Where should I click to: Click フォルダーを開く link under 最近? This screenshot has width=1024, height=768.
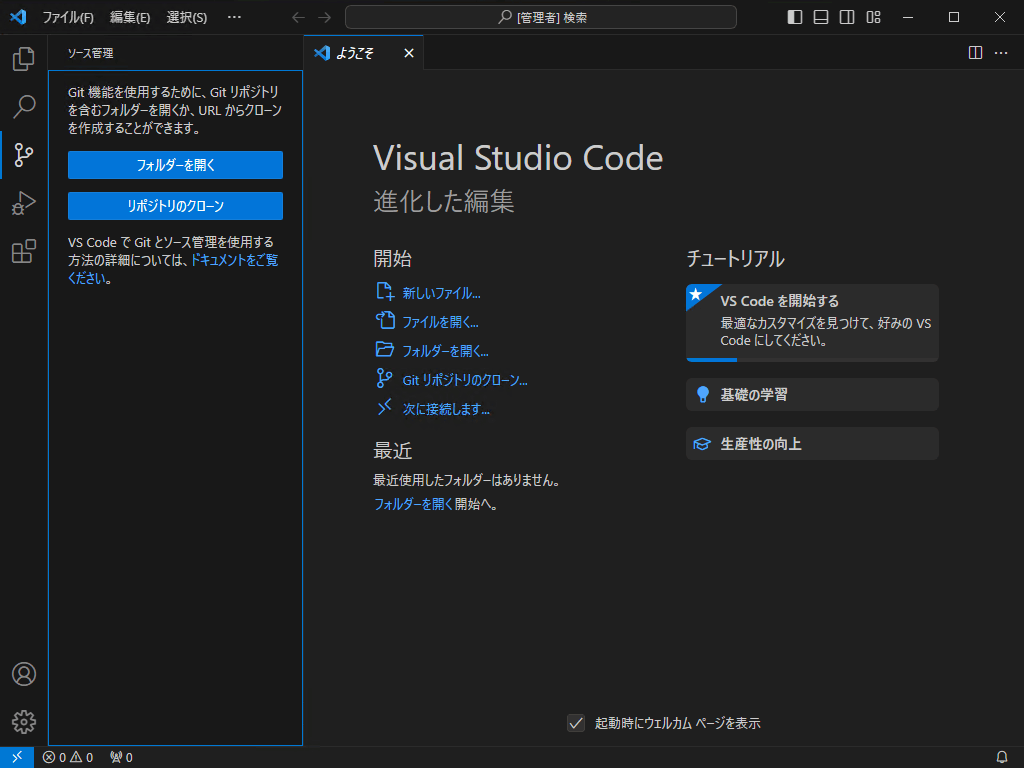[x=413, y=504]
